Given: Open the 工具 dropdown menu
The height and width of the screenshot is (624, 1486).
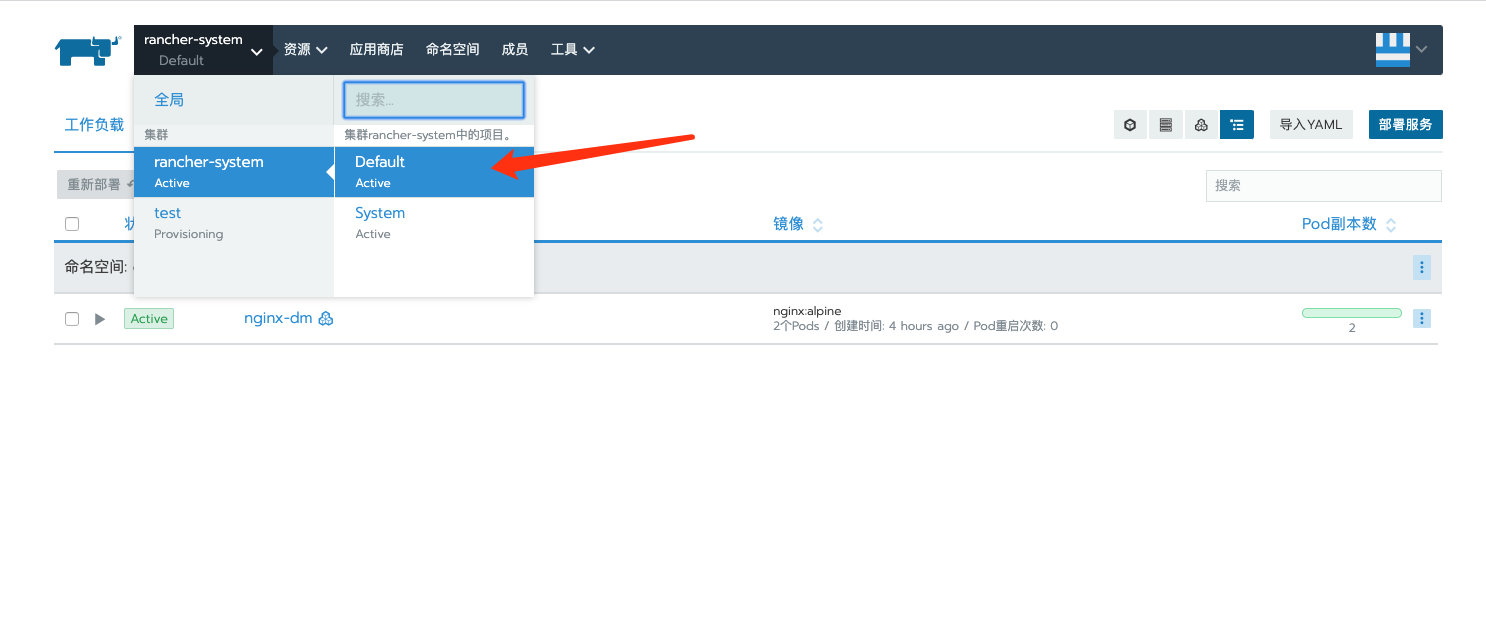Looking at the screenshot, I should pyautogui.click(x=572, y=49).
